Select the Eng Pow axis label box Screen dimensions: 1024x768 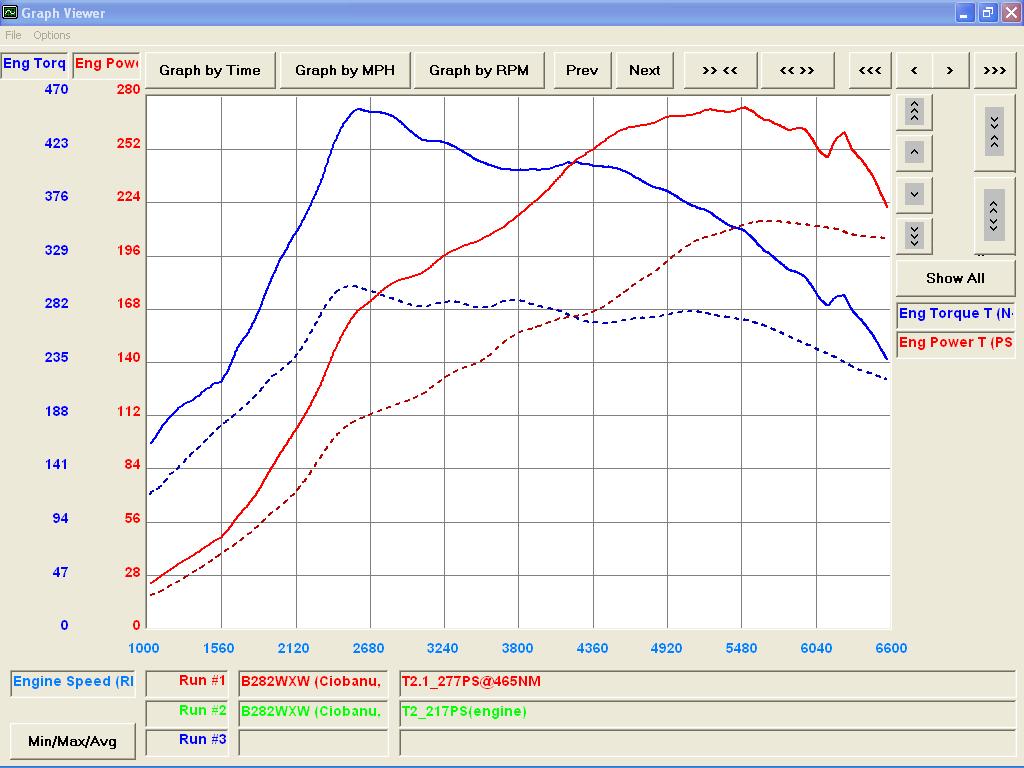point(106,64)
